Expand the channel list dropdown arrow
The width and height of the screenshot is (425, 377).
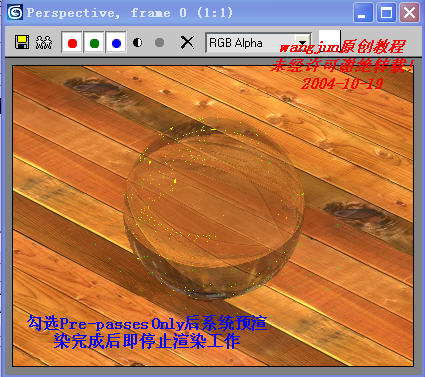click(x=303, y=43)
